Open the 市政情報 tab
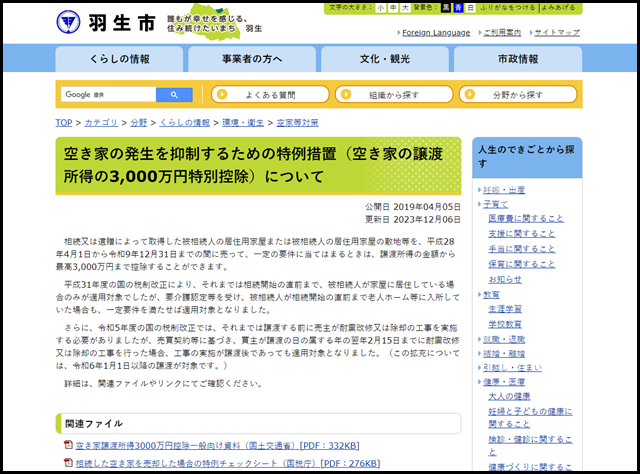The image size is (640, 474). pos(518,59)
